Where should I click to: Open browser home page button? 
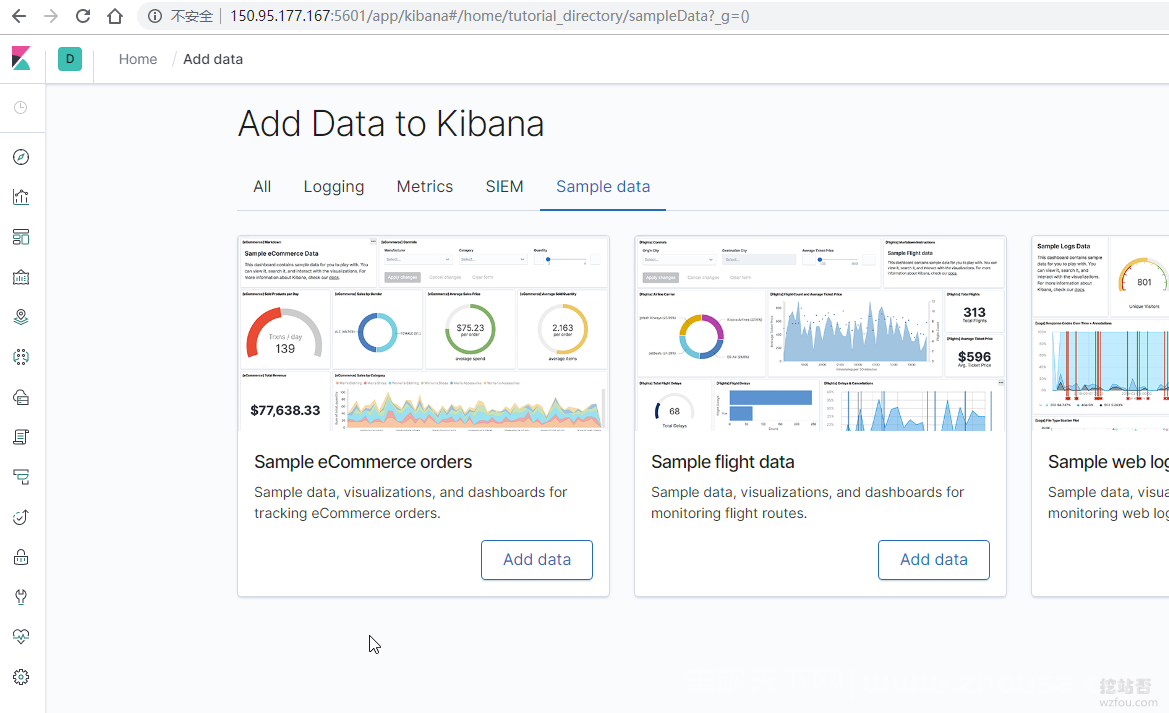tap(115, 16)
